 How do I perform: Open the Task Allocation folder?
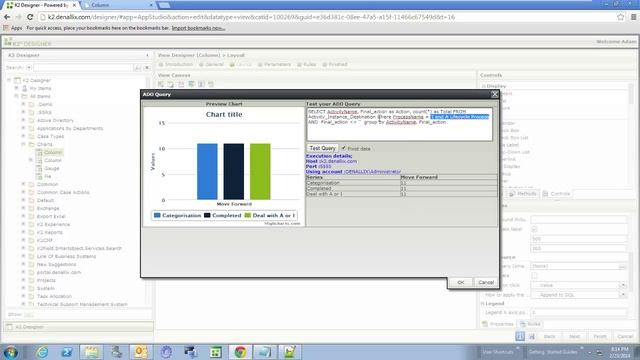pos(54,296)
